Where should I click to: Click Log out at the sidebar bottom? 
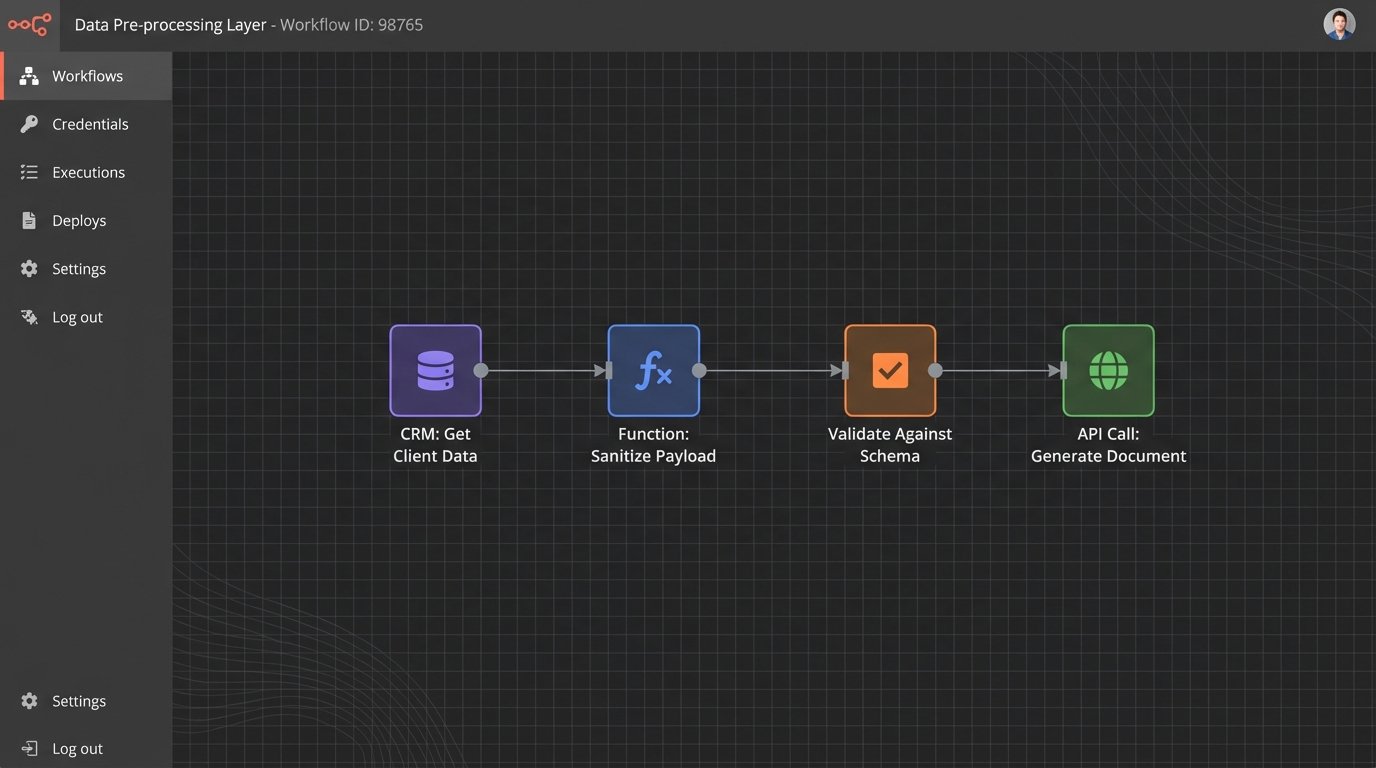point(77,749)
